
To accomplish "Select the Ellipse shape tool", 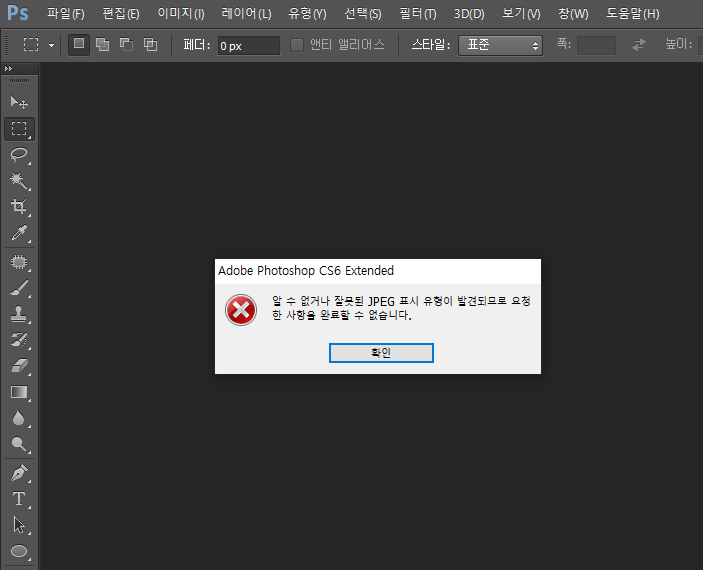I will pyautogui.click(x=19, y=551).
